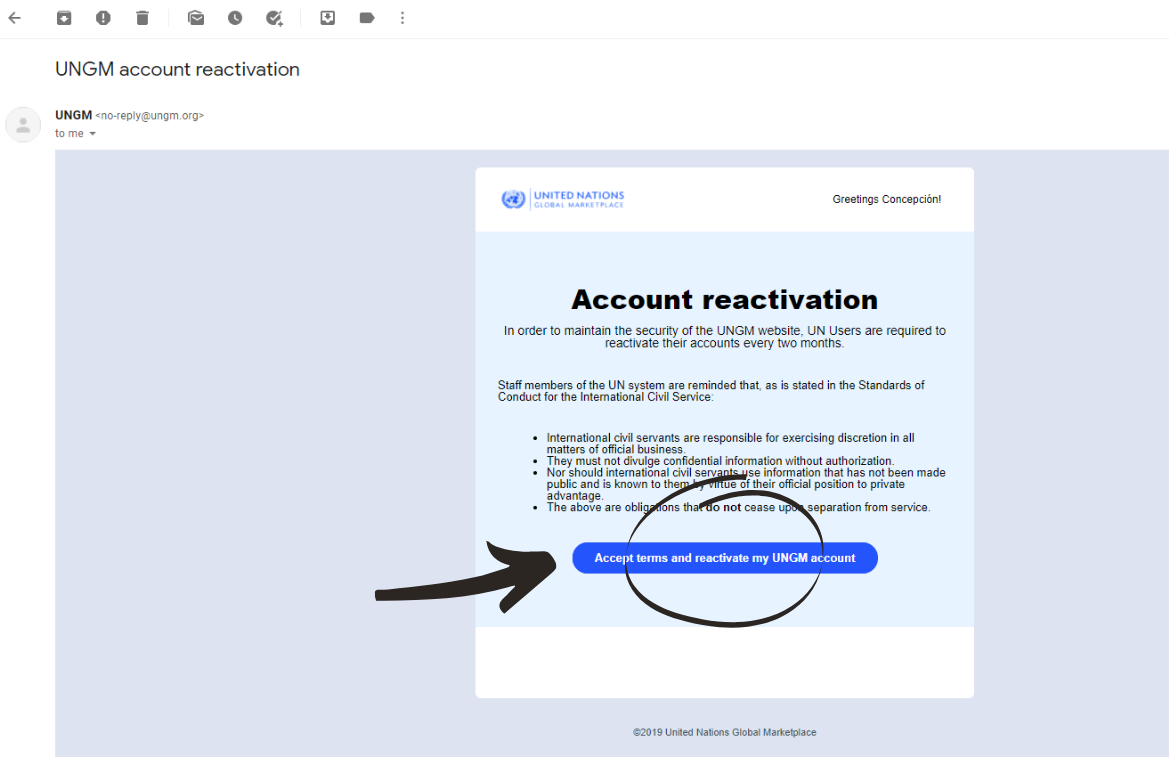This screenshot has height=759, width=1169.
Task: Open the Labels icon
Action: (x=367, y=18)
